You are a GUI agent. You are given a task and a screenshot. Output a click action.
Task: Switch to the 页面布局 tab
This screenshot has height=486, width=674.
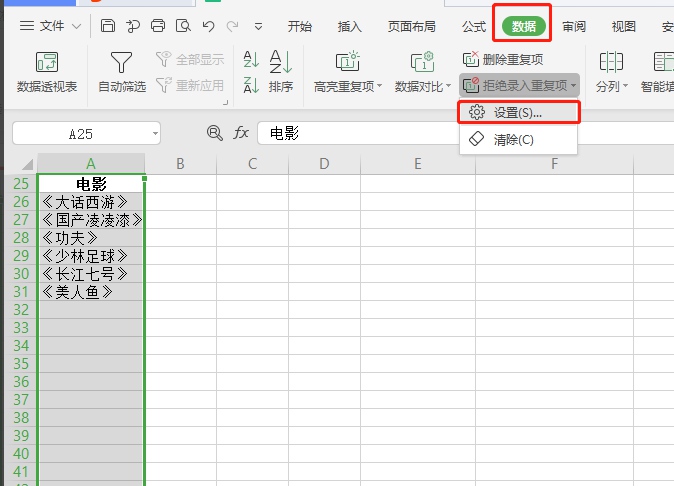411,27
